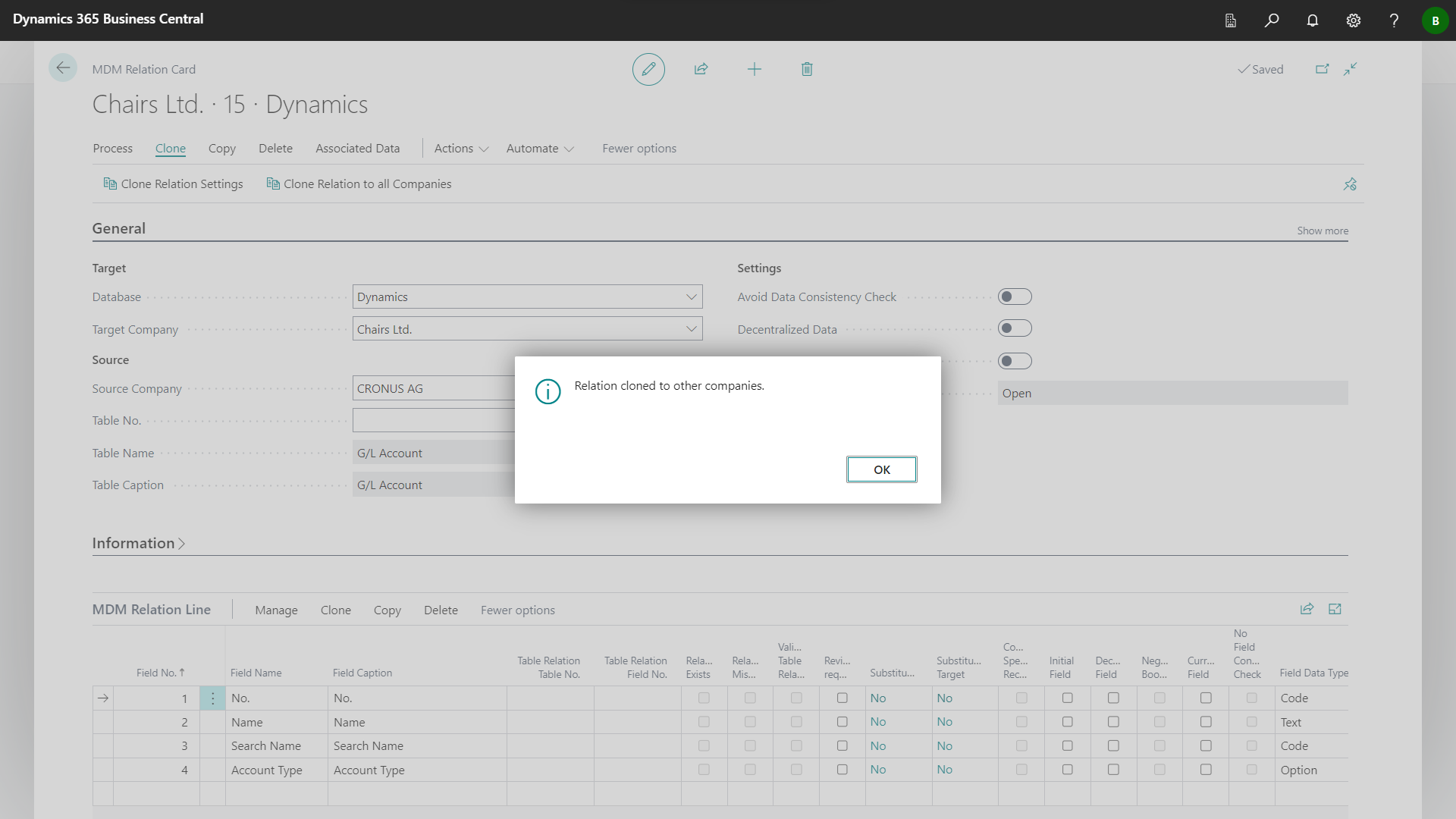Click the share icon in card header
1456x819 pixels.
coord(701,69)
